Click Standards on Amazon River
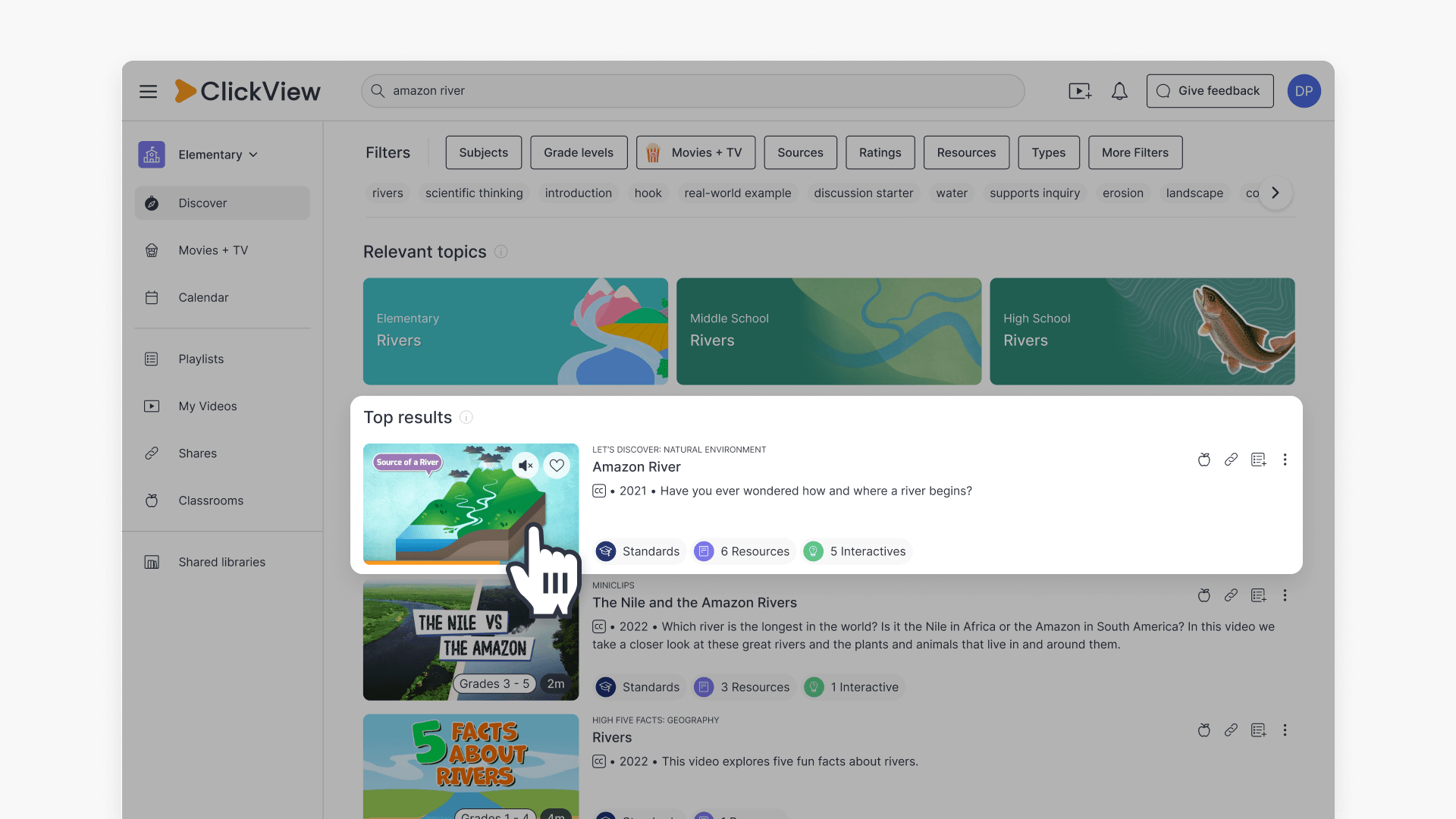1456x819 pixels. click(x=639, y=551)
